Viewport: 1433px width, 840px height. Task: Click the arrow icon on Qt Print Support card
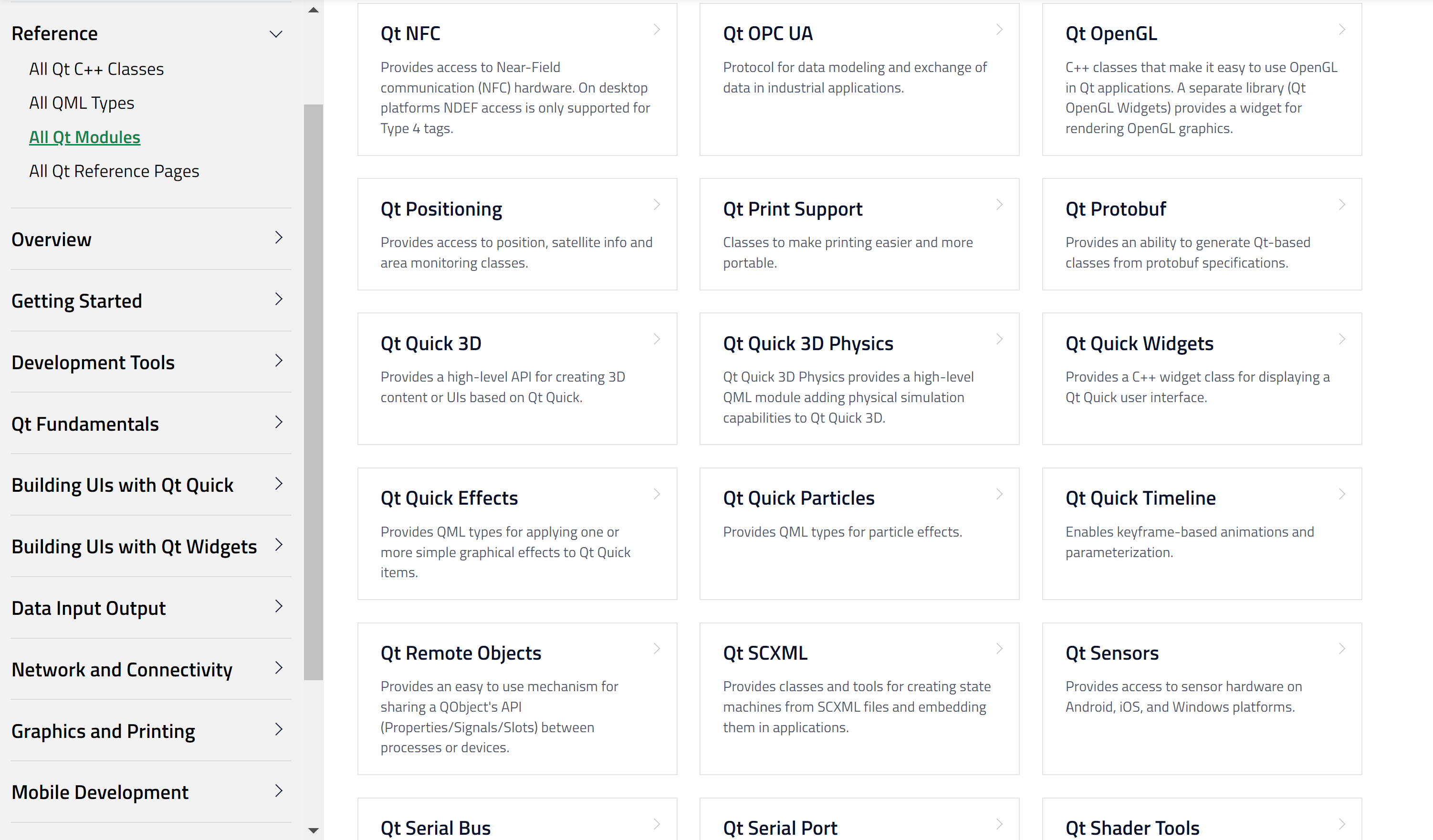tap(999, 205)
